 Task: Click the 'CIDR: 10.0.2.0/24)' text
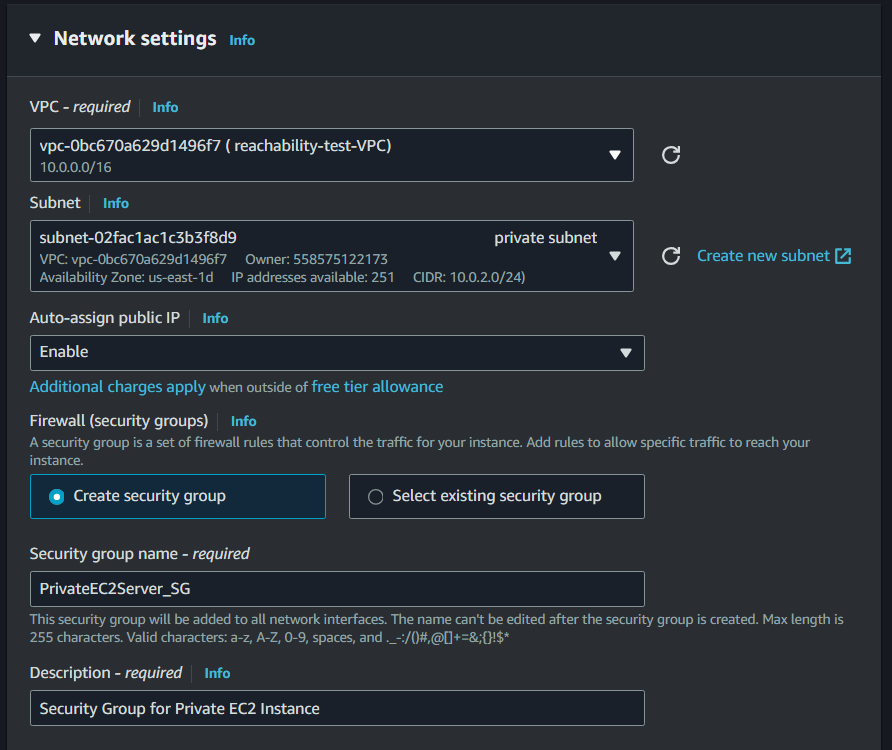click(469, 277)
